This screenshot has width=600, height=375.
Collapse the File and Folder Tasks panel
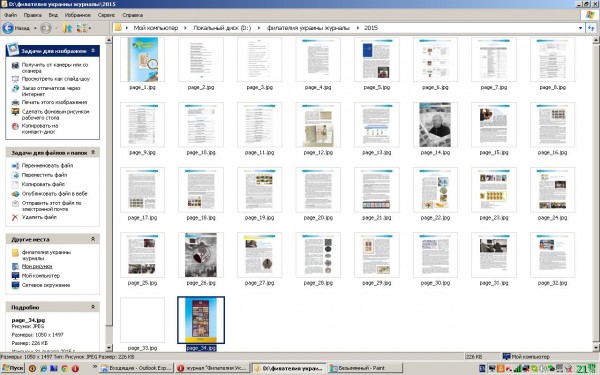pyautogui.click(x=93, y=152)
